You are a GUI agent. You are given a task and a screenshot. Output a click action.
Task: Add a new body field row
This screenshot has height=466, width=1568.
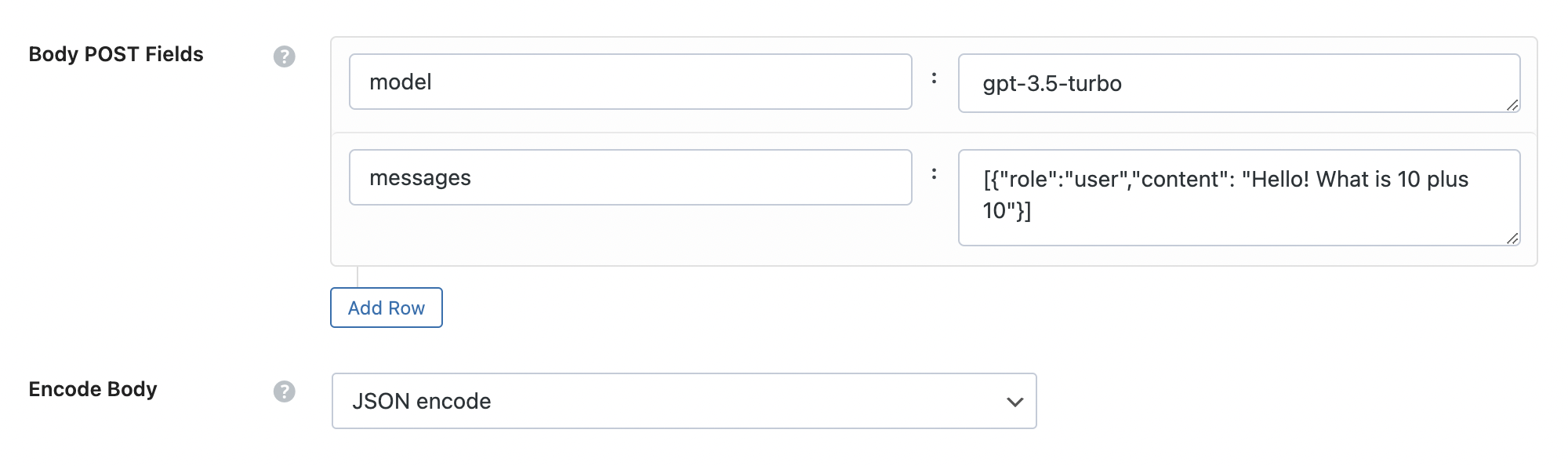point(387,308)
